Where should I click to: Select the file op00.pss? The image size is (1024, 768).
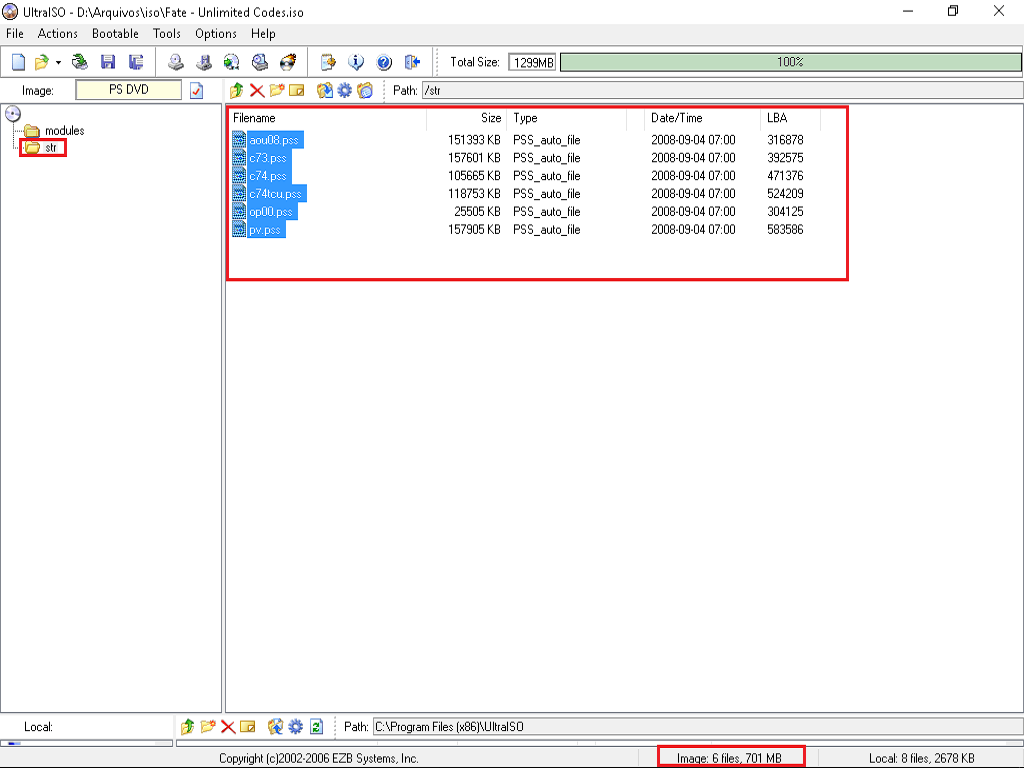point(271,212)
